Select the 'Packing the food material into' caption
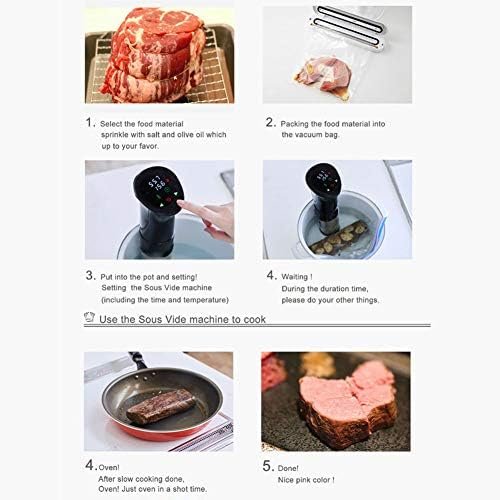500x500 pixels. [x=333, y=124]
